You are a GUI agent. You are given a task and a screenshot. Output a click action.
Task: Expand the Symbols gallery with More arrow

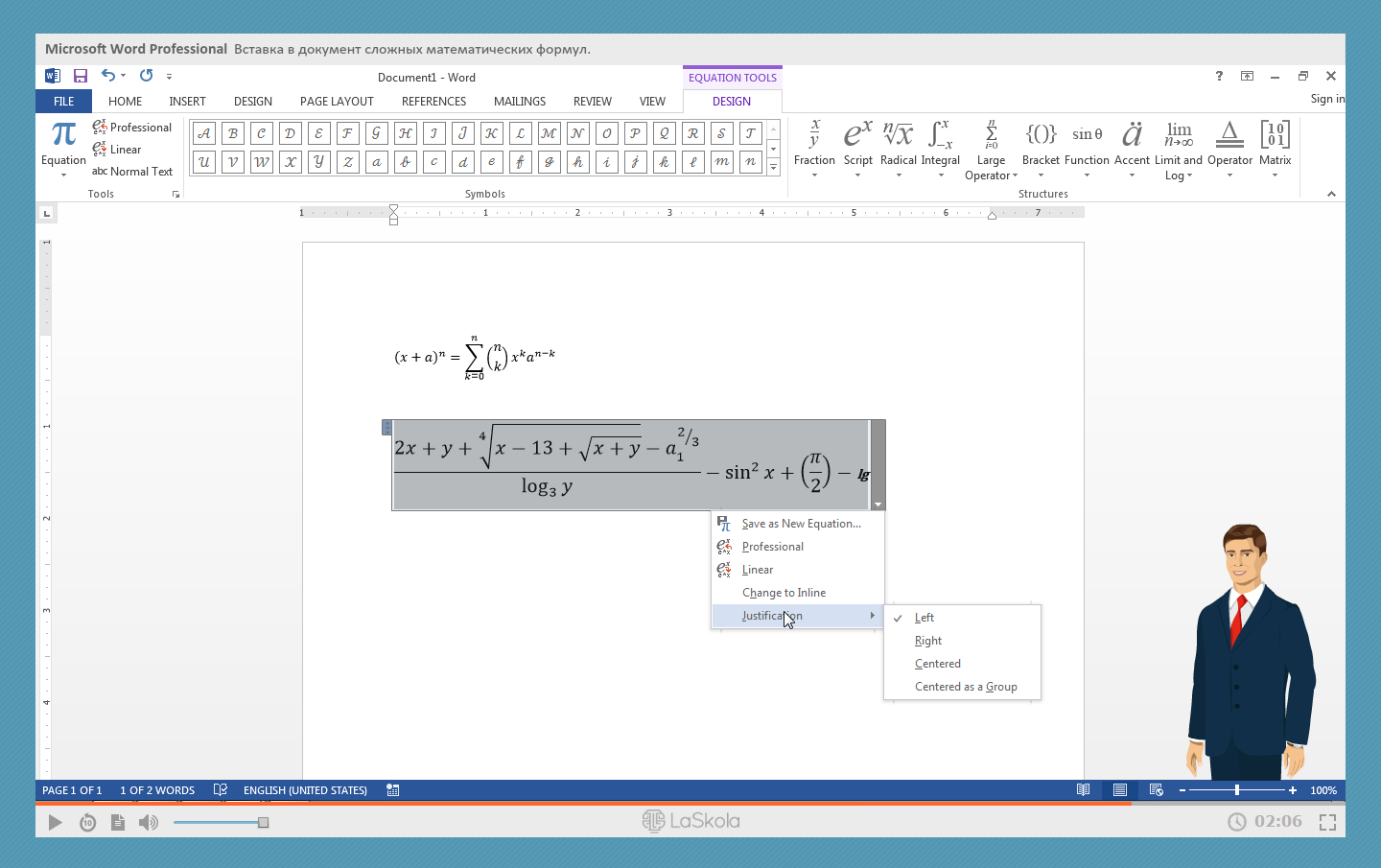(773, 167)
